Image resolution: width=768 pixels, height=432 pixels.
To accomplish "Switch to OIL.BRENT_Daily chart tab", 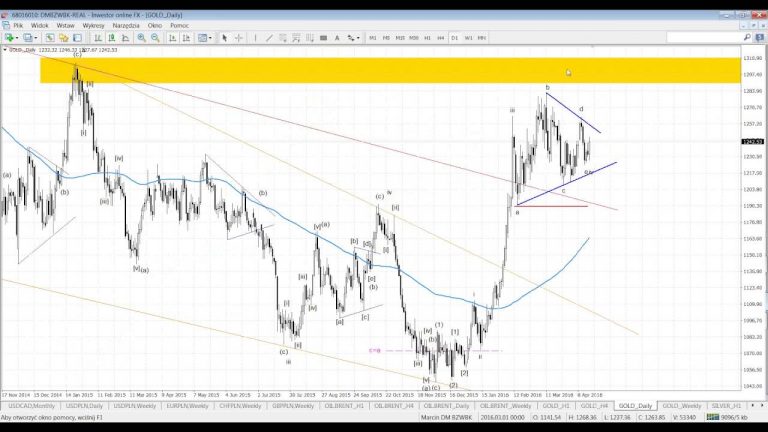I will (446, 406).
